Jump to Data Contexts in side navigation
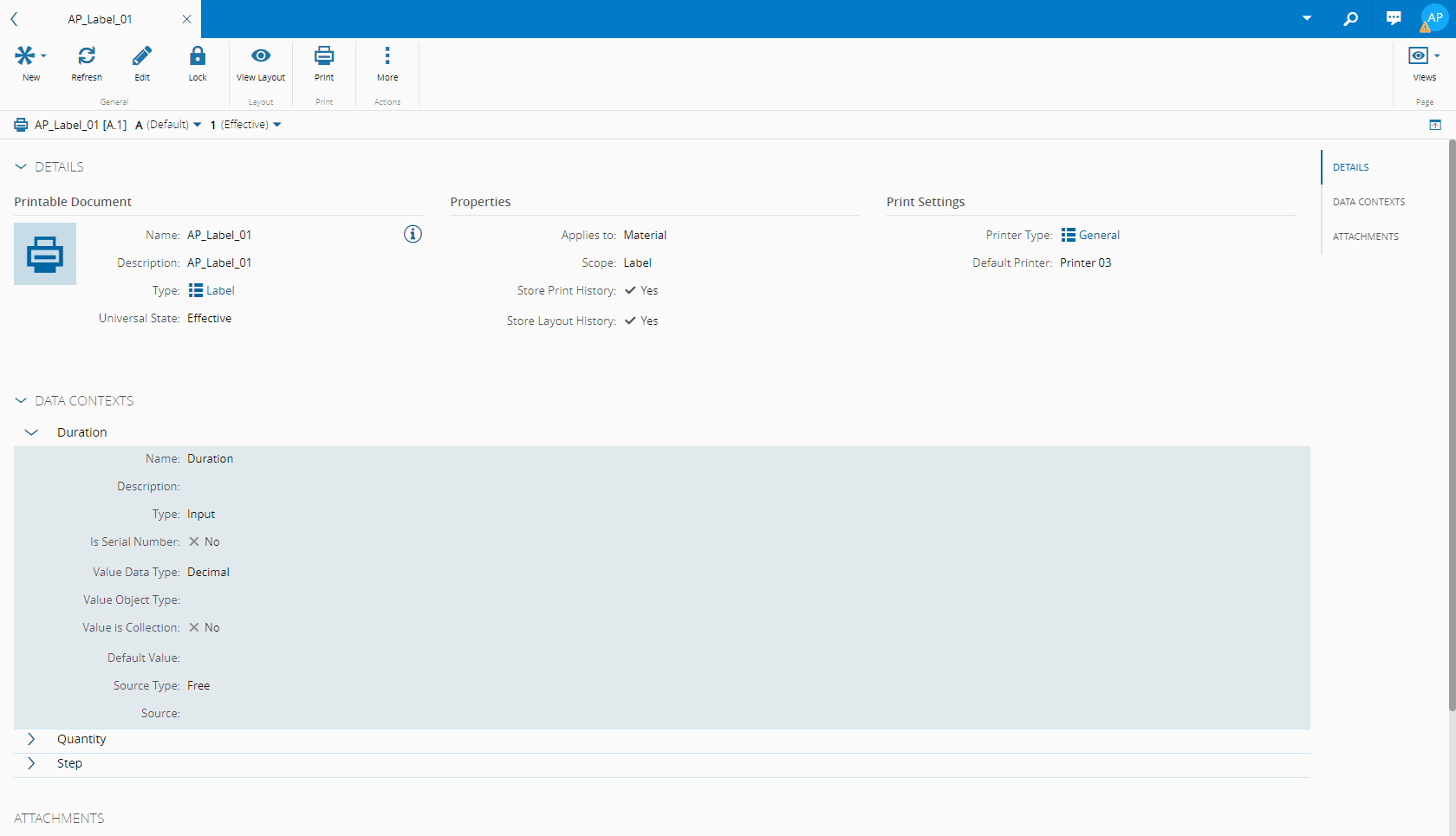The image size is (1456, 836). pyautogui.click(x=1368, y=202)
